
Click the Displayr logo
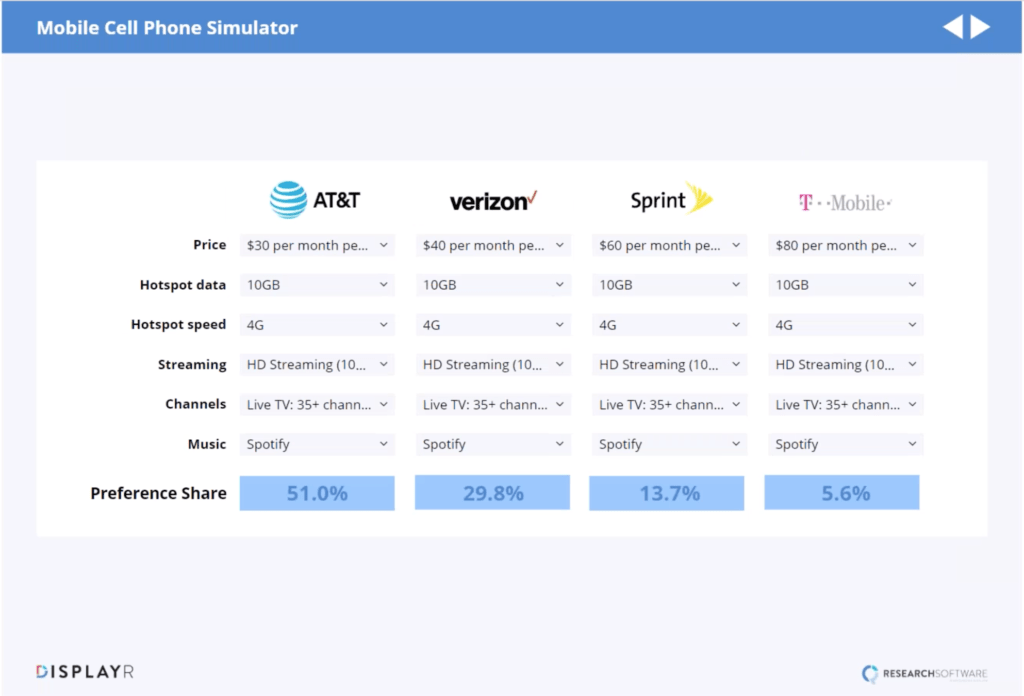[85, 672]
